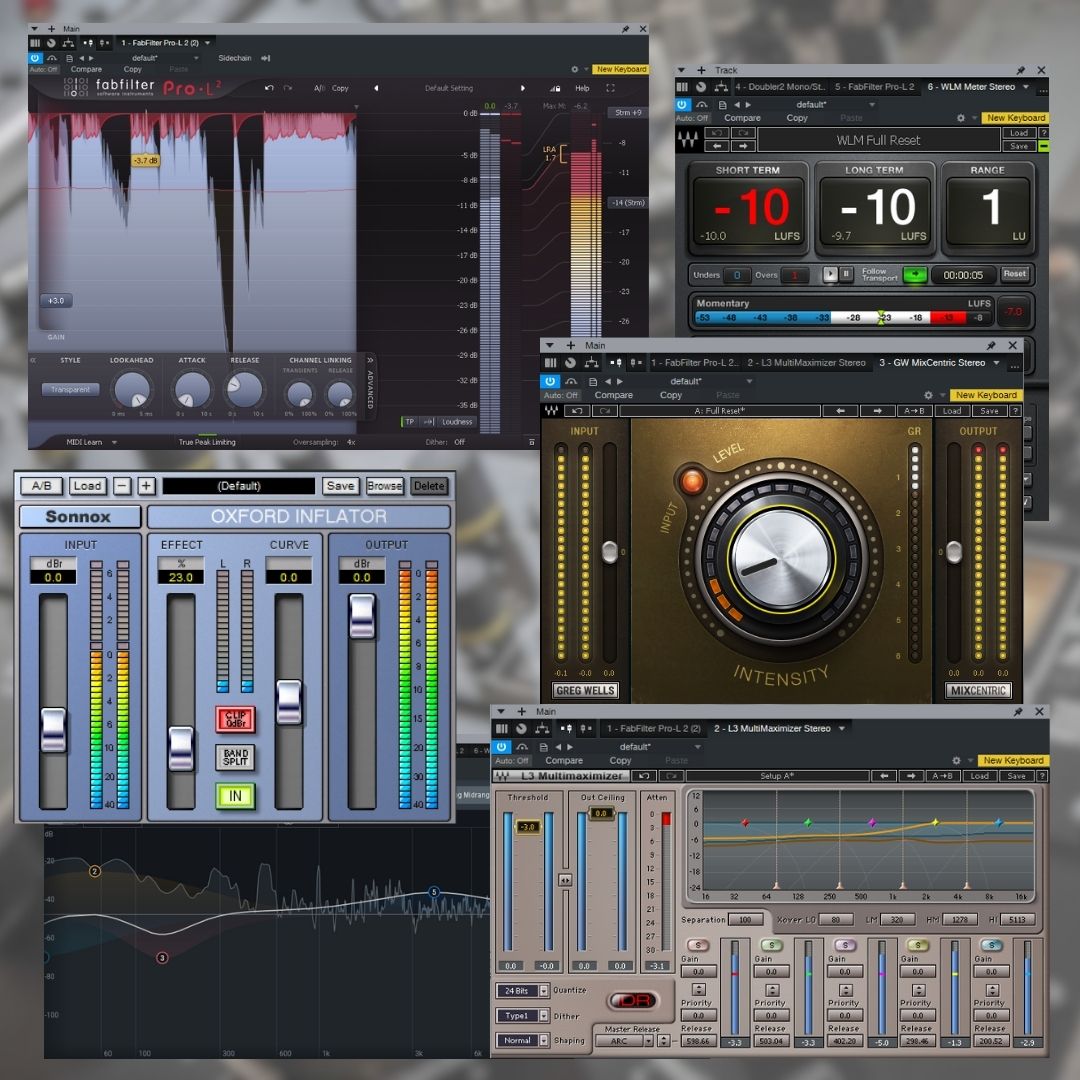Click A→B in L3 Multimaximizer toolbar
This screenshot has width=1080, height=1080.
click(942, 776)
